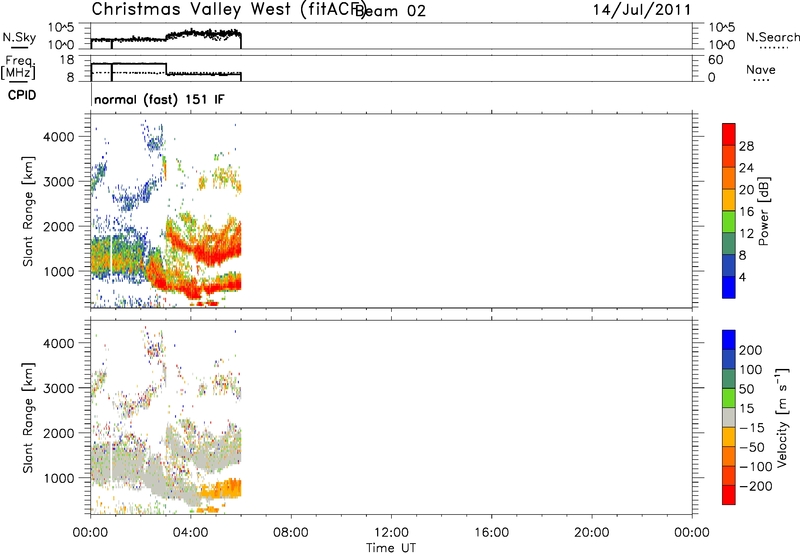Viewport: 800px width, 554px height.
Task: Click the "50" label on the velocity scale
Action: pos(746,389)
